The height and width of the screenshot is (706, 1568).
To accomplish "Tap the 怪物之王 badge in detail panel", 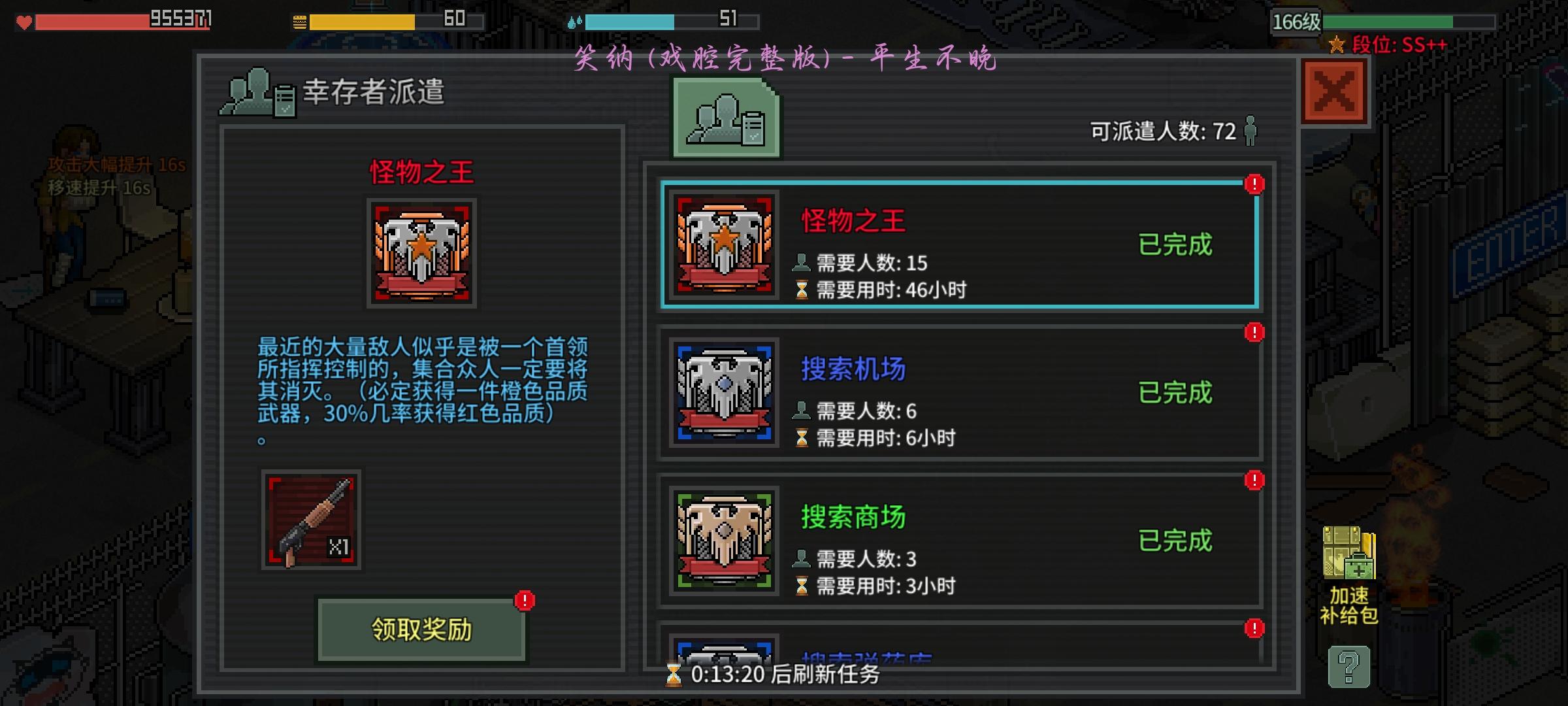I will pos(421,253).
